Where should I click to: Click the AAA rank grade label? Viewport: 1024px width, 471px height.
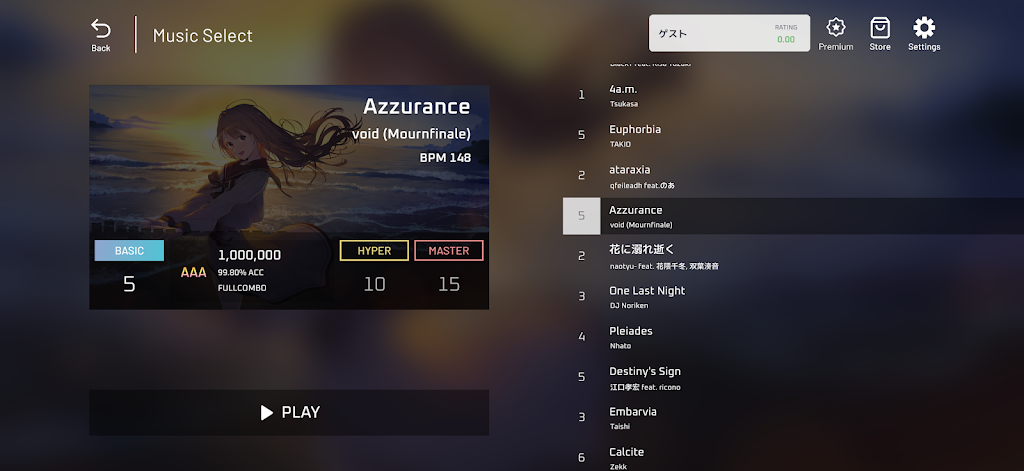193,272
